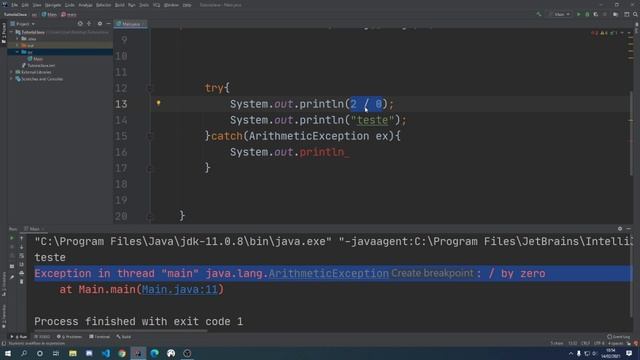Open the File menu
The image size is (640, 360).
(x=14, y=5)
